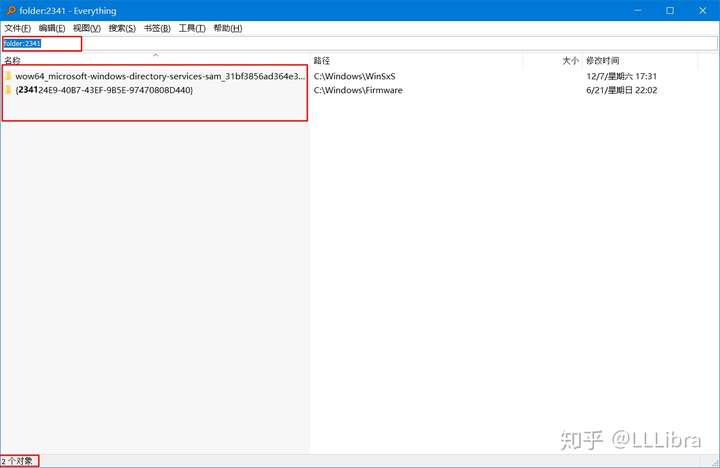The image size is (720, 468).
Task: Sort results by the 名称 column header
Action: click(x=156, y=61)
